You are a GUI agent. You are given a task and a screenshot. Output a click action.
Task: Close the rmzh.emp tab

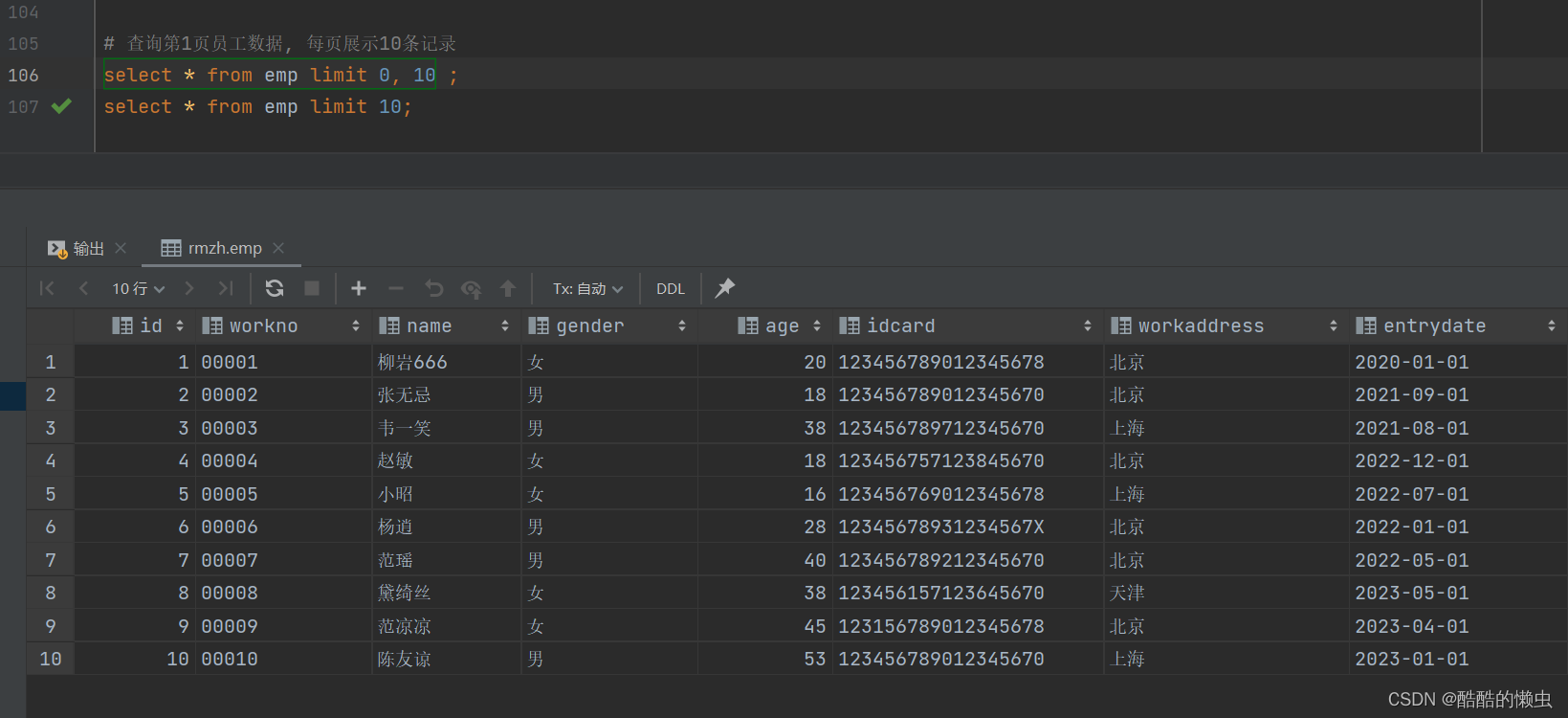tap(278, 248)
